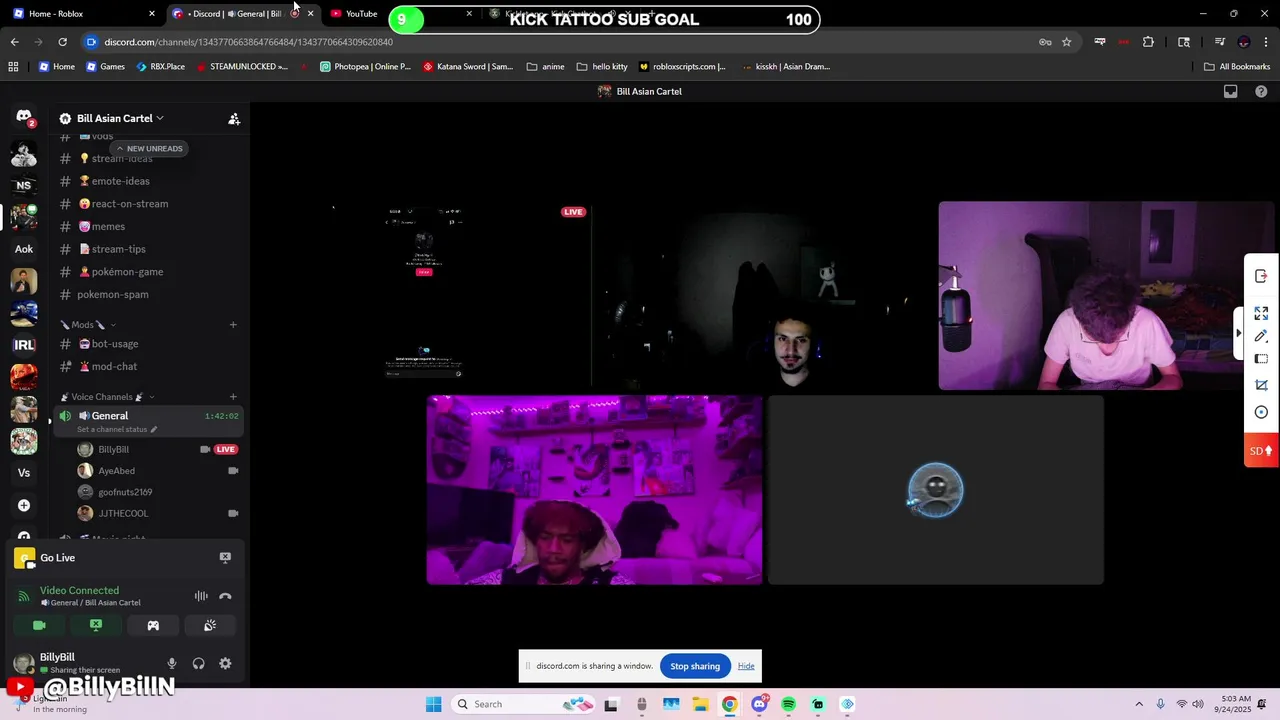This screenshot has height=720, width=1280.
Task: Create channel in Mods category plus
Action: coord(233,324)
